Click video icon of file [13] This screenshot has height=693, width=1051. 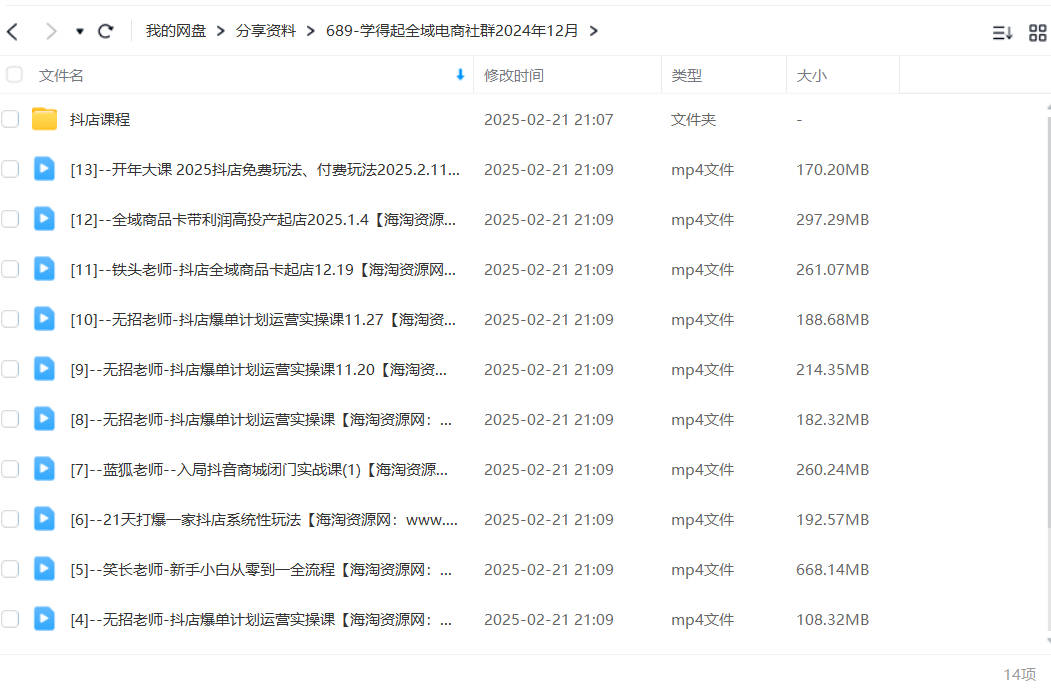[44, 169]
